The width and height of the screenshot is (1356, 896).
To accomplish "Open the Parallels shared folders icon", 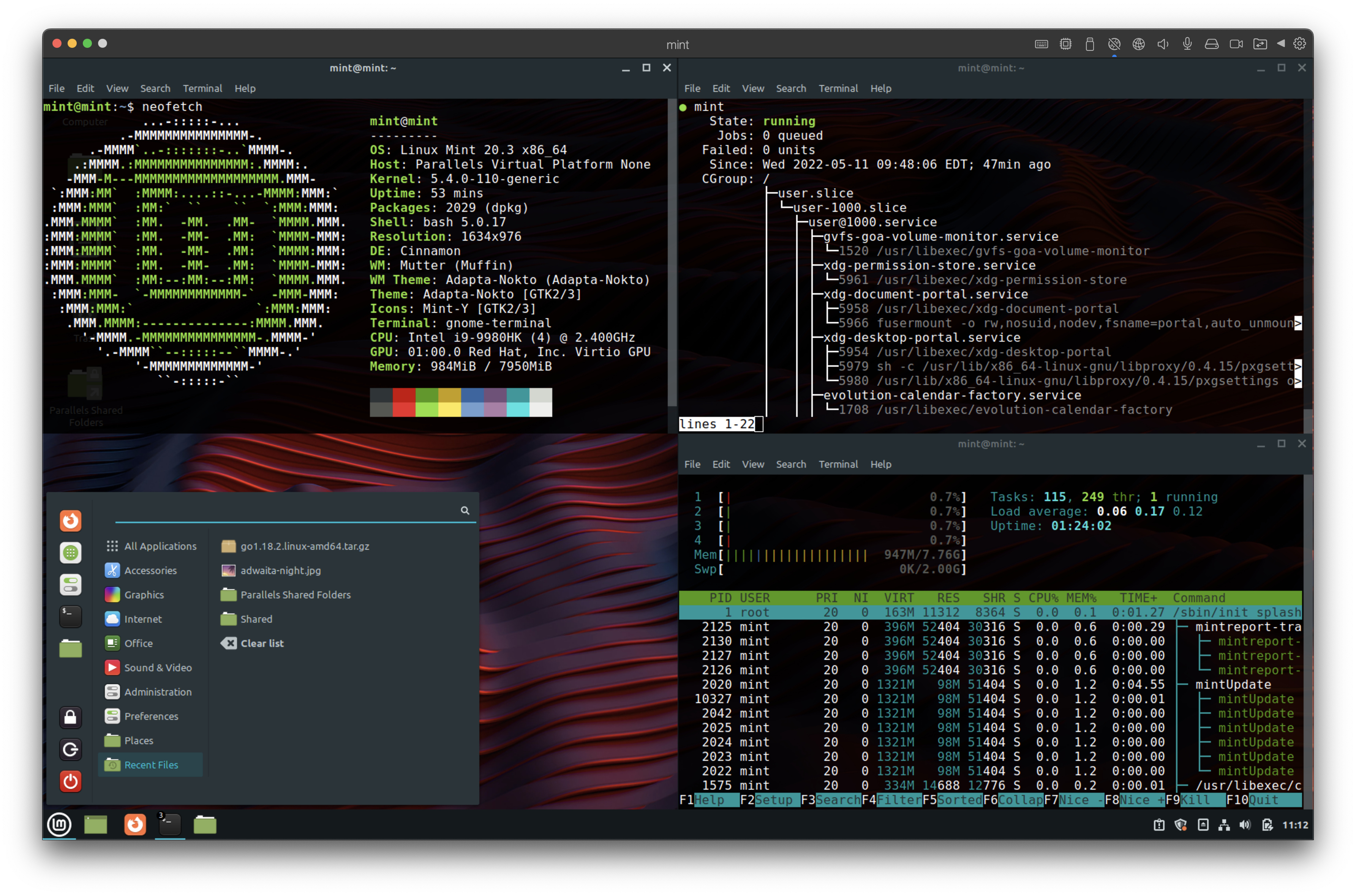I will pos(1260,44).
